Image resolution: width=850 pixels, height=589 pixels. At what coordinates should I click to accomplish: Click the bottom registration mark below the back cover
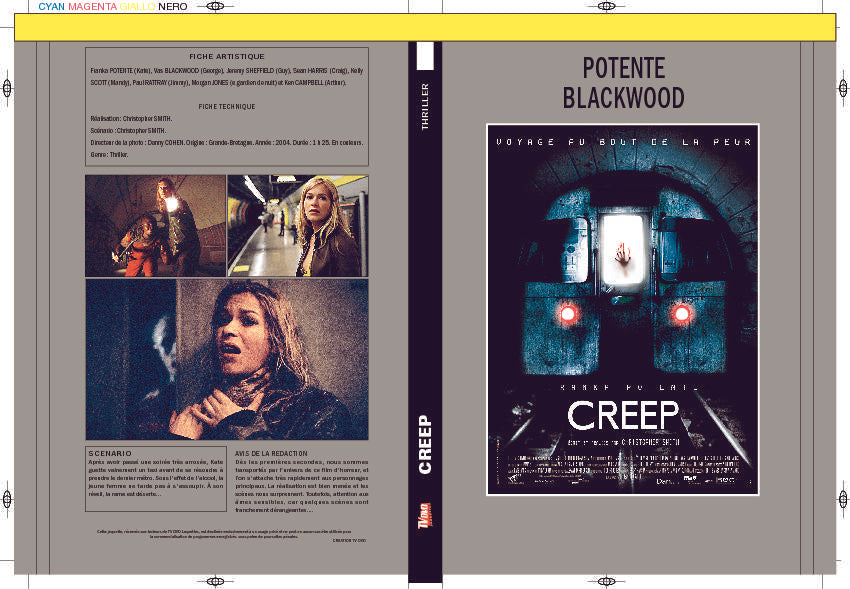[212, 581]
